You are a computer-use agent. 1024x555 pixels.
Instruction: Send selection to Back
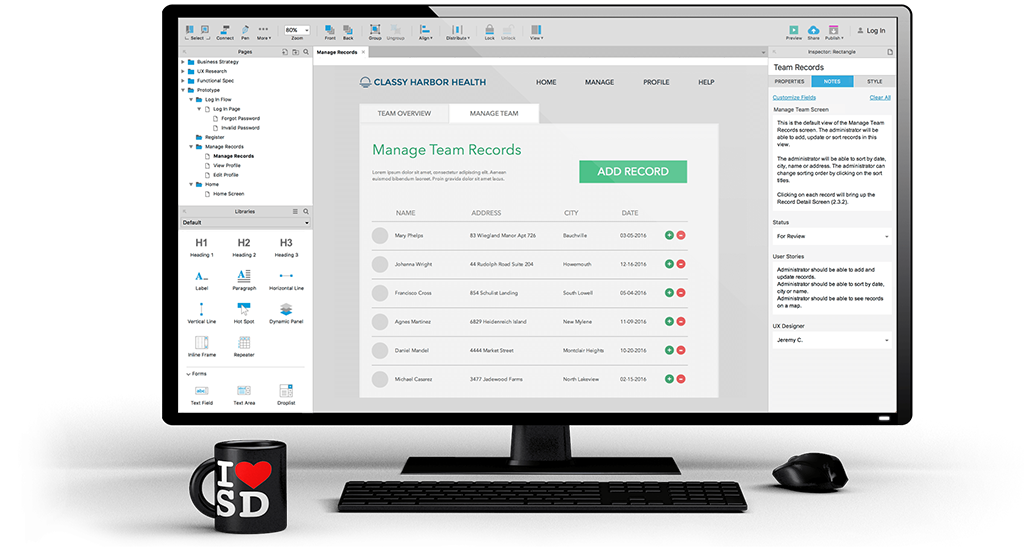point(348,32)
